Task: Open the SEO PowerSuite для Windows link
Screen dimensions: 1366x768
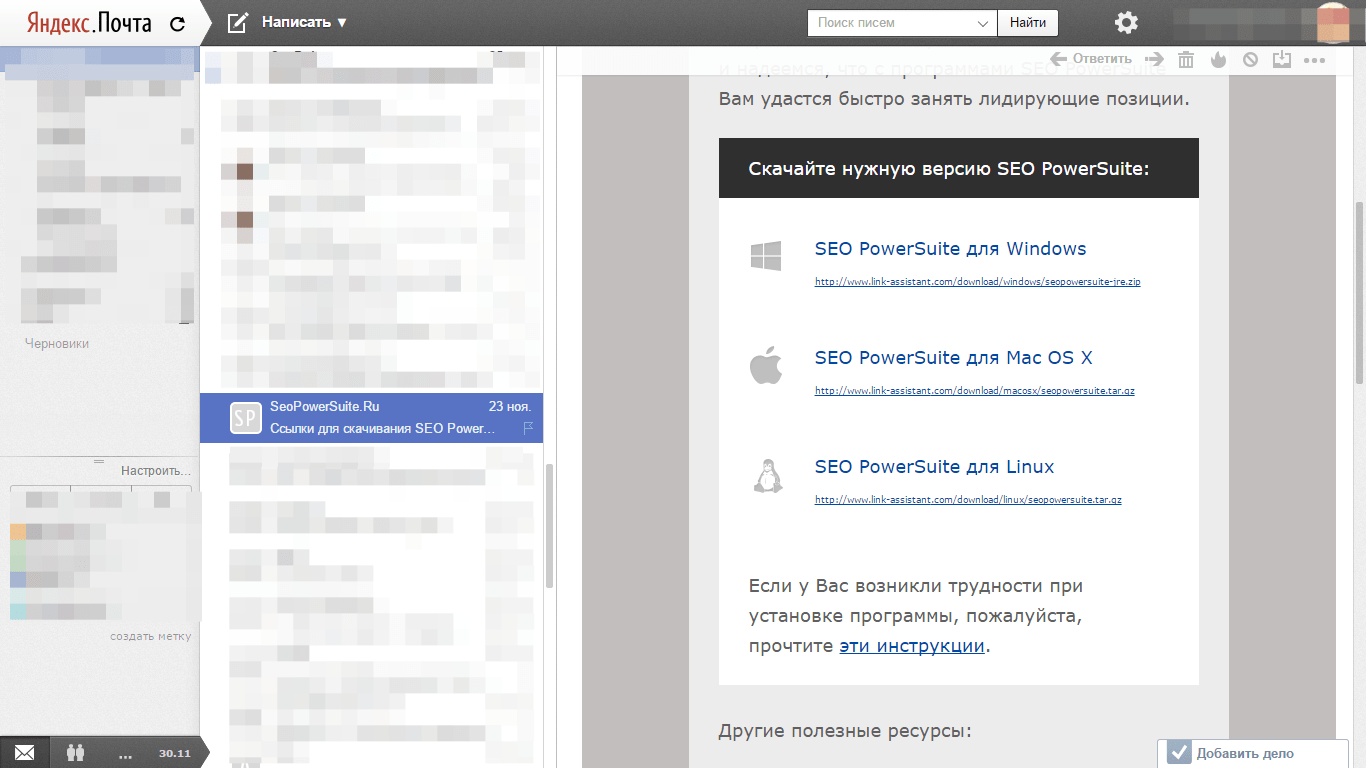Action: (950, 249)
